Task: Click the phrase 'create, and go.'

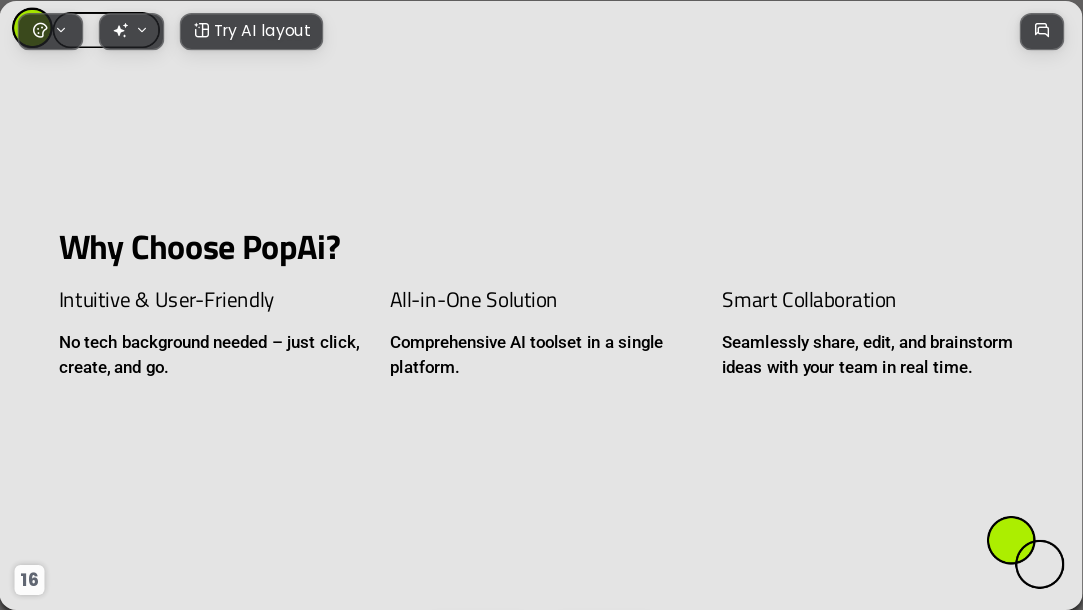Action: pos(113,367)
